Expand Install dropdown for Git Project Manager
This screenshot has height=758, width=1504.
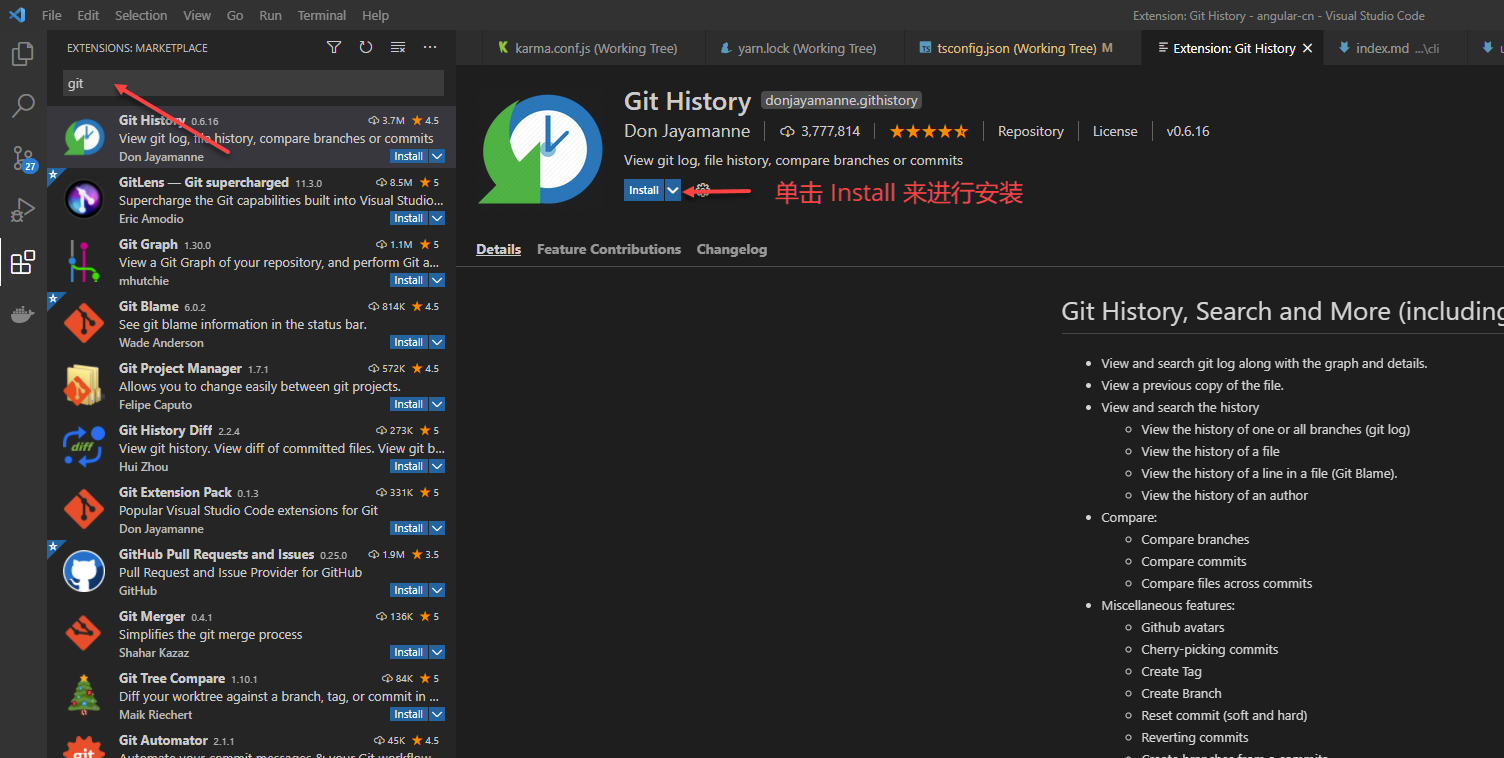[x=437, y=404]
